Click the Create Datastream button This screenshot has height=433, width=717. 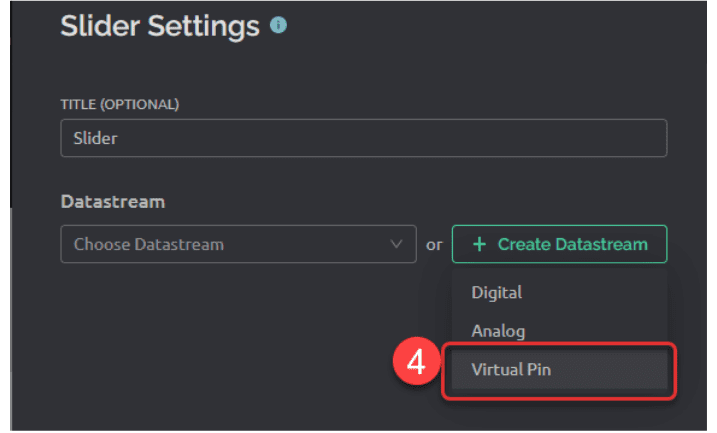click(559, 244)
